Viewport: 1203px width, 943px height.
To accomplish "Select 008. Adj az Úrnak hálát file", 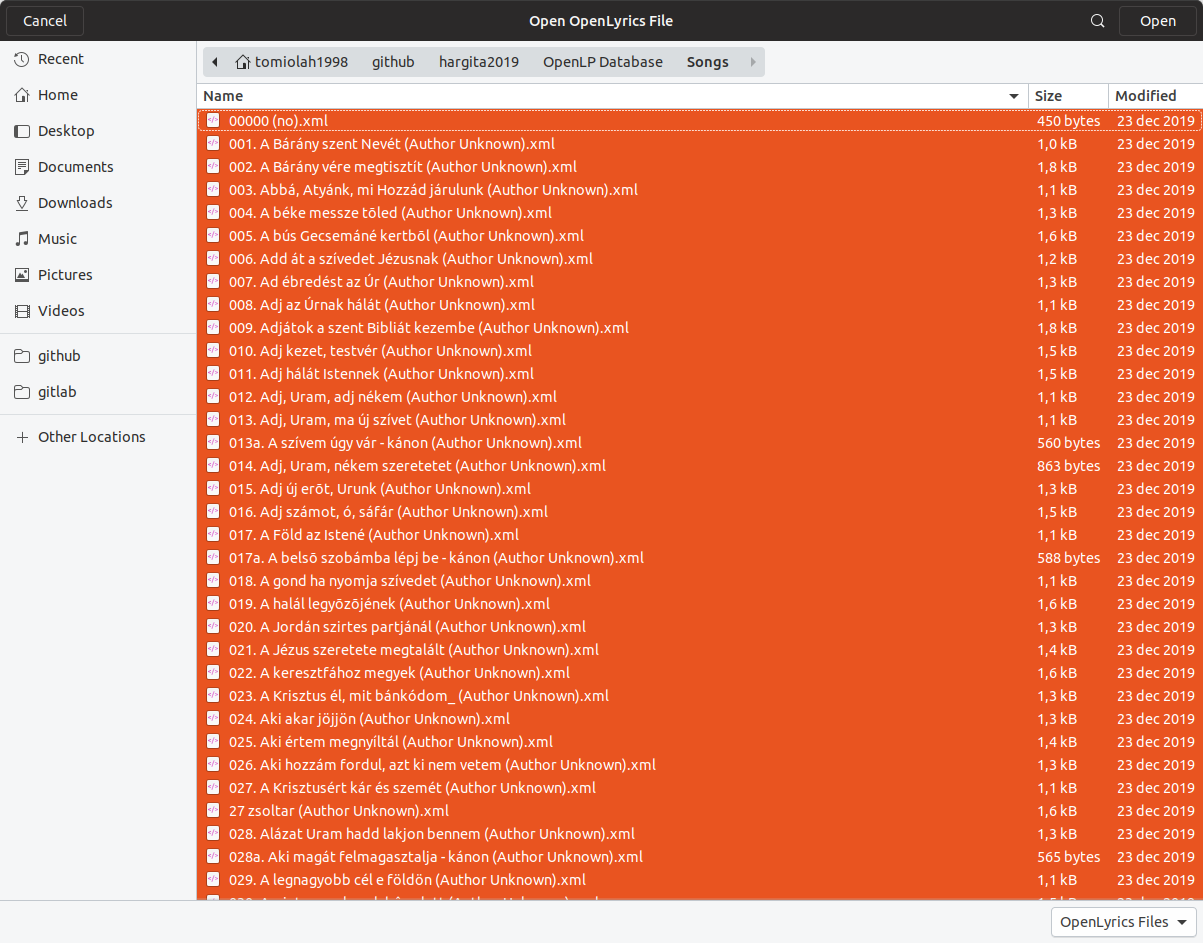I will coord(700,304).
